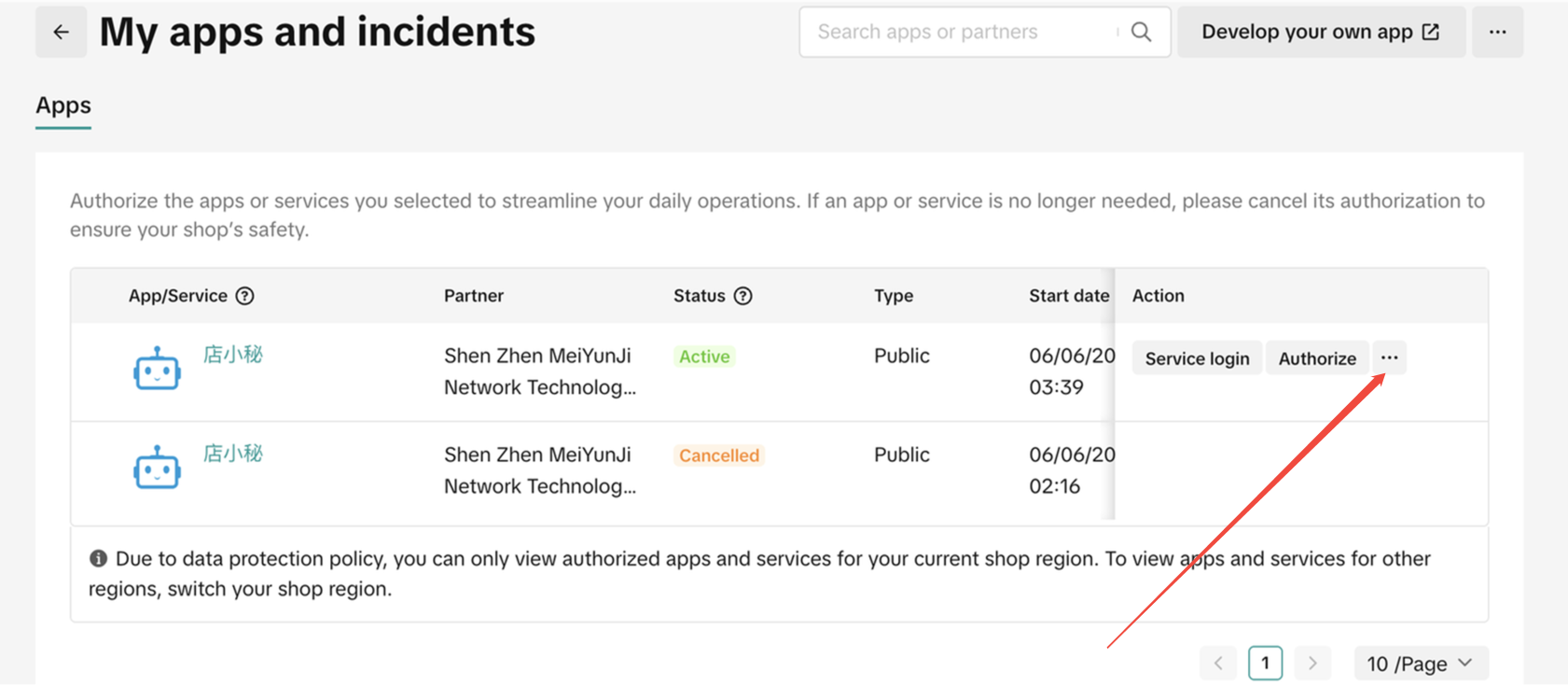The width and height of the screenshot is (1568, 685).
Task: Switch to the Apps tab
Action: coord(63,105)
